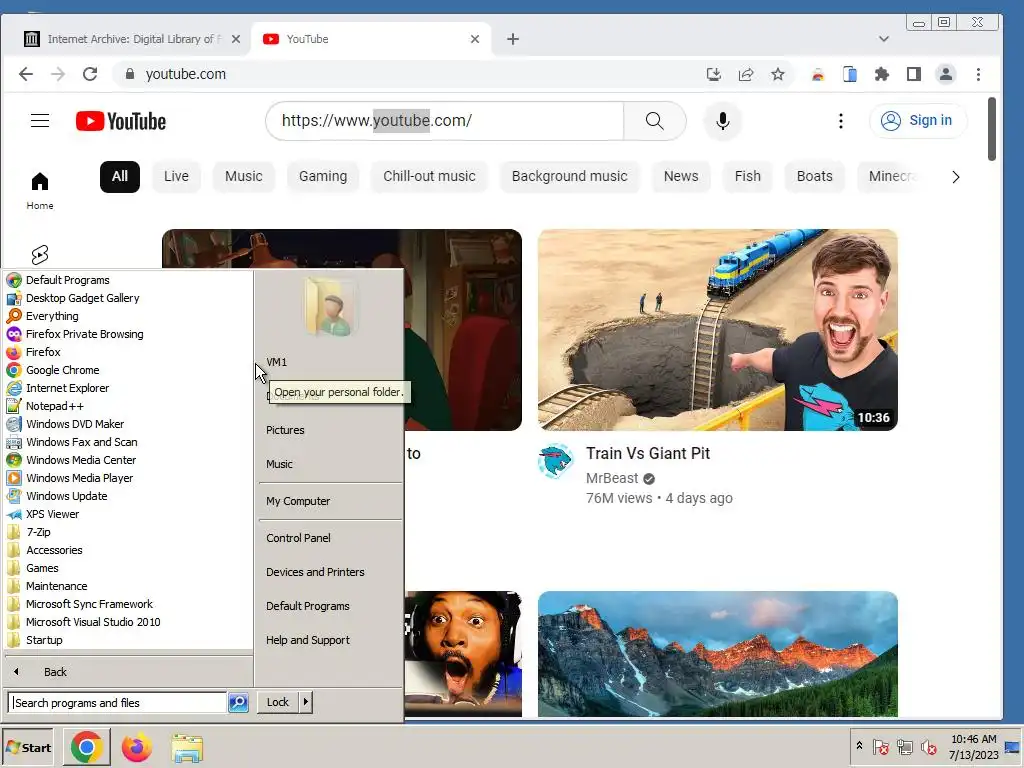Click the YouTube logo

pyautogui.click(x=121, y=121)
